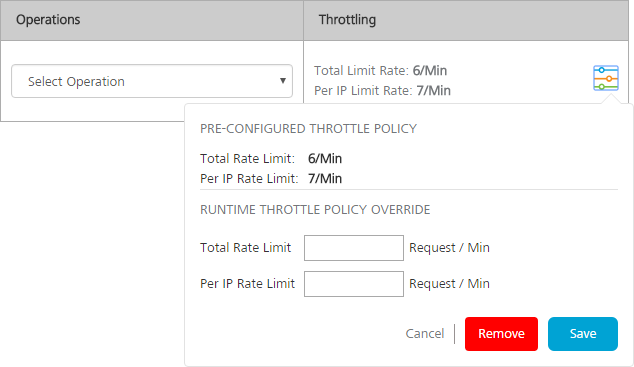This screenshot has width=634, height=367.
Task: Click the Per IP Rate Limit field label
Action: 247,283
